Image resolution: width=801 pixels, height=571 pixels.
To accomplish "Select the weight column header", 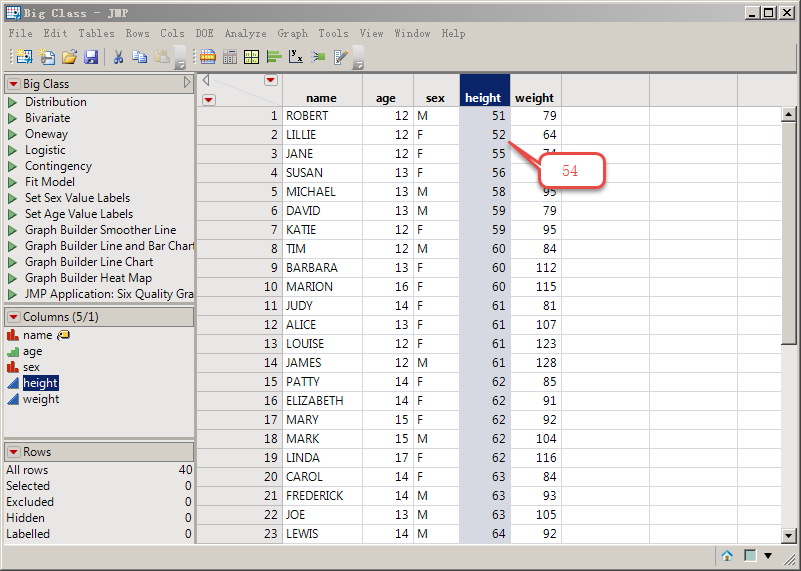I will pyautogui.click(x=534, y=98).
